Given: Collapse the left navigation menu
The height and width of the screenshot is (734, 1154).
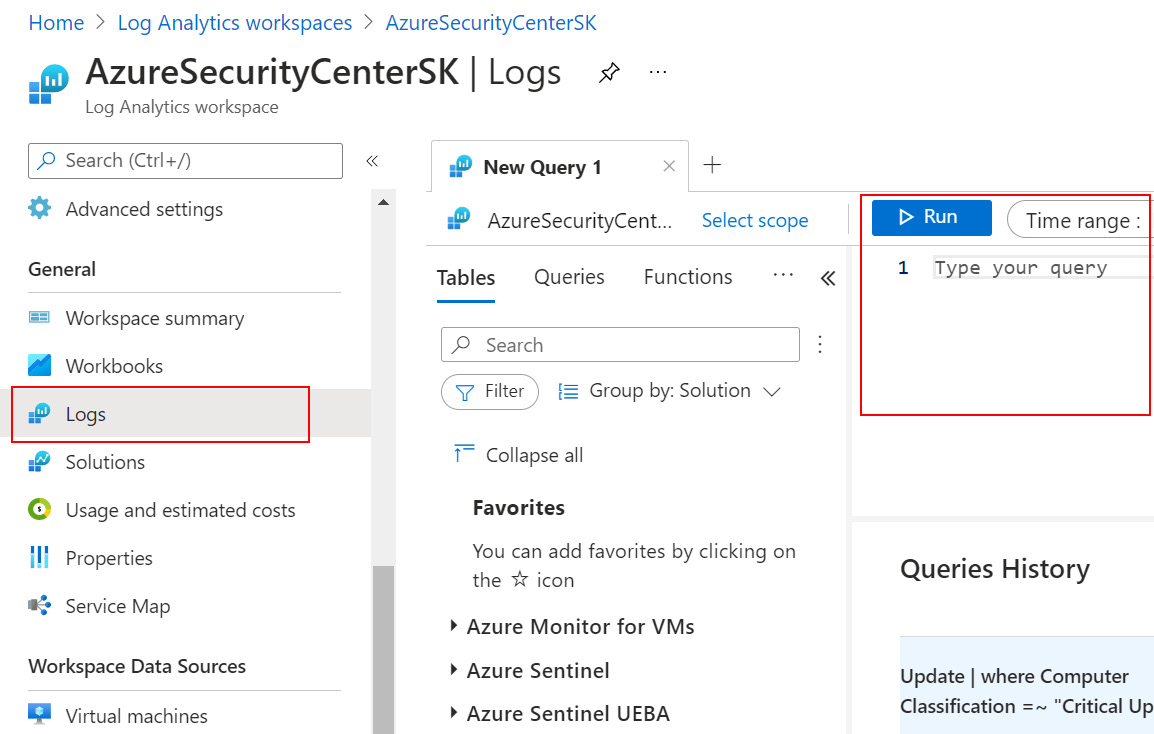Looking at the screenshot, I should tap(372, 160).
